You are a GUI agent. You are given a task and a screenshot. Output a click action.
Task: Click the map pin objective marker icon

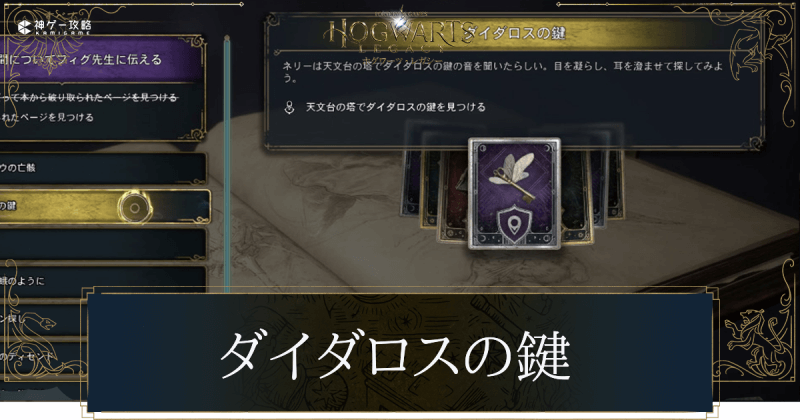(289, 107)
